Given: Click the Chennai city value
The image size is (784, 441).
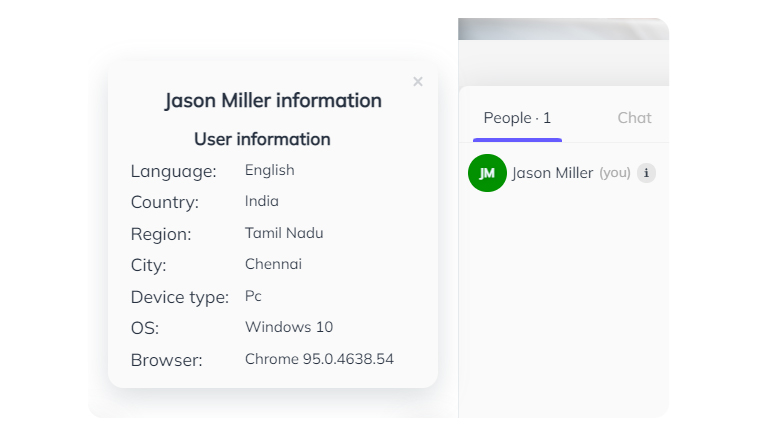Looking at the screenshot, I should click(x=273, y=264).
